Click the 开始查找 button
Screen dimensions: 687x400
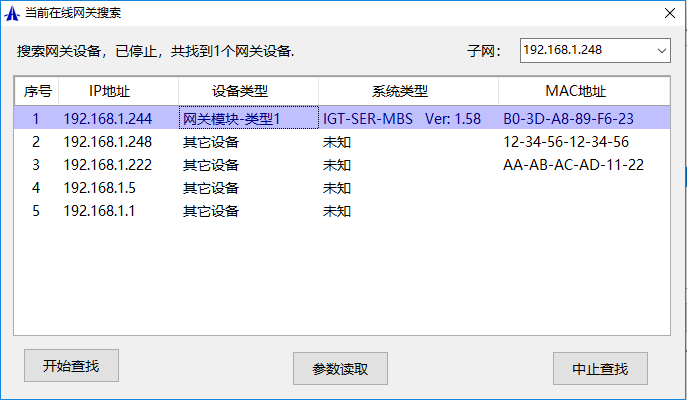71,366
